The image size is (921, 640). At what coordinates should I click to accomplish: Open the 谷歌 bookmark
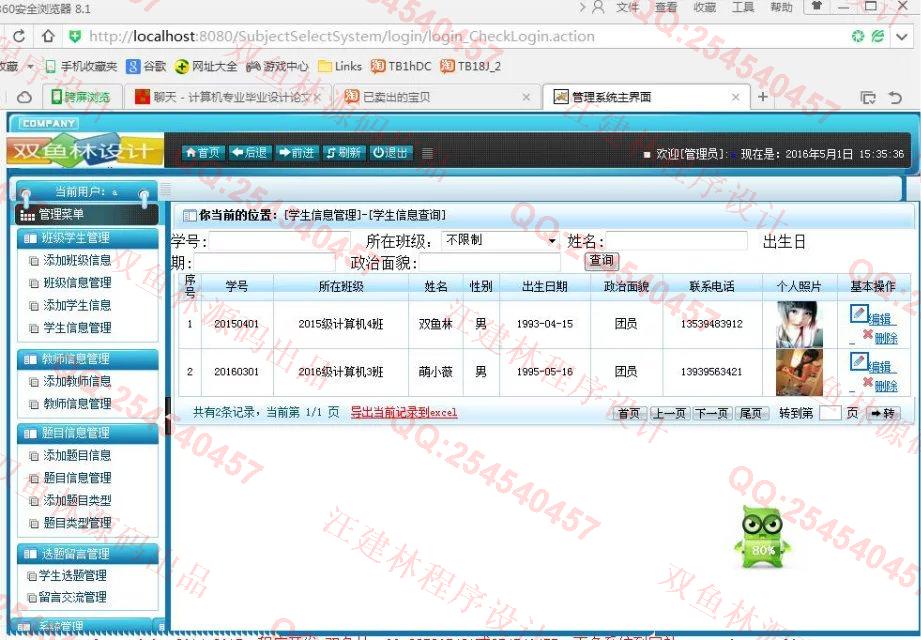pos(147,66)
